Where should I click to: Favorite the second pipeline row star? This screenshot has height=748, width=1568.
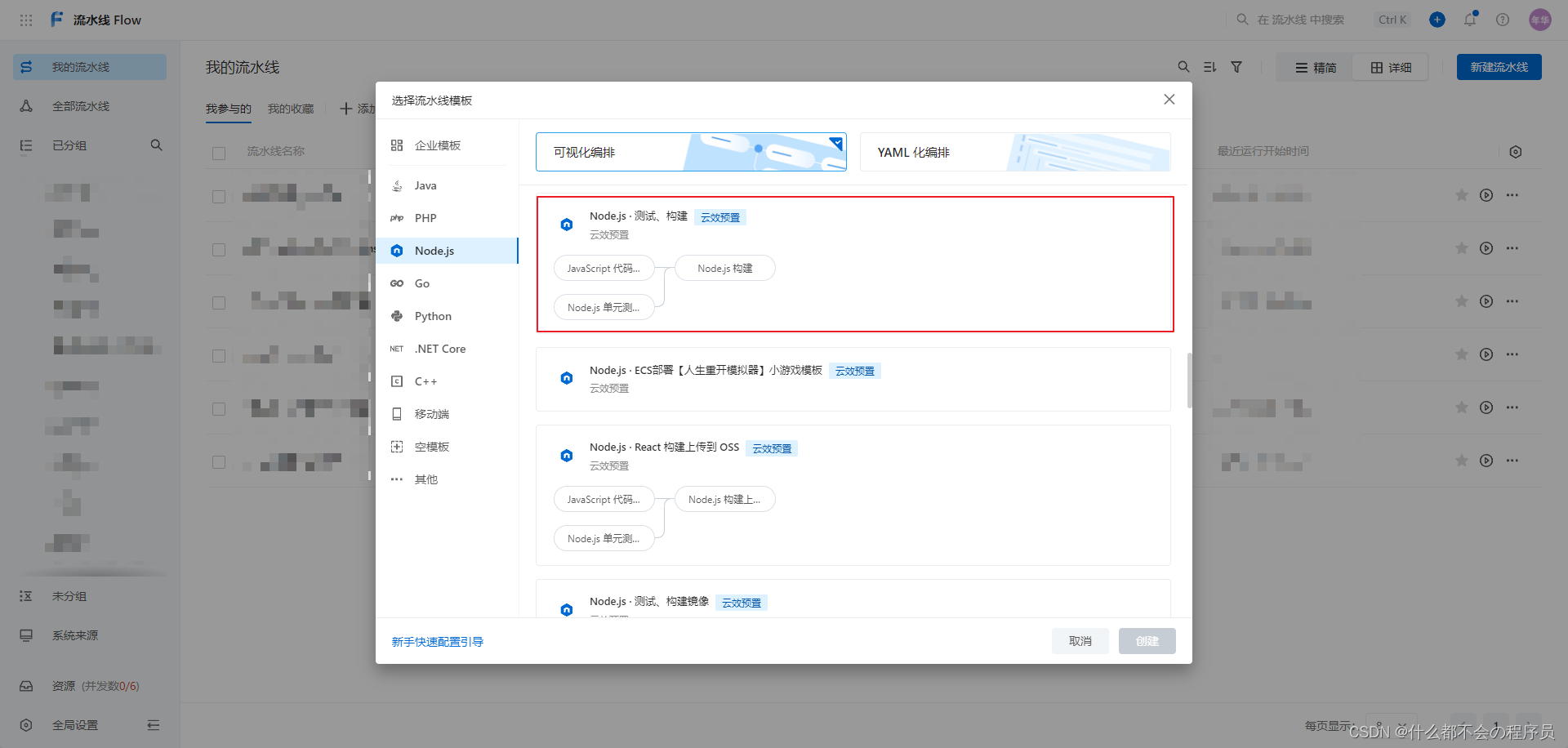pos(1462,248)
